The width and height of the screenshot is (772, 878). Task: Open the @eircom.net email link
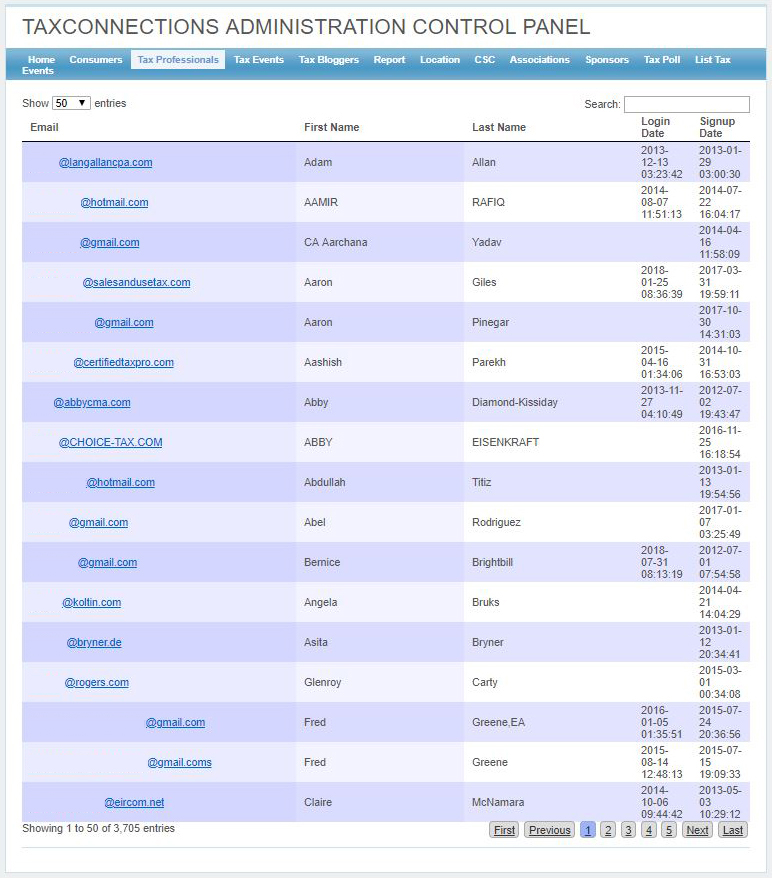[x=134, y=802]
